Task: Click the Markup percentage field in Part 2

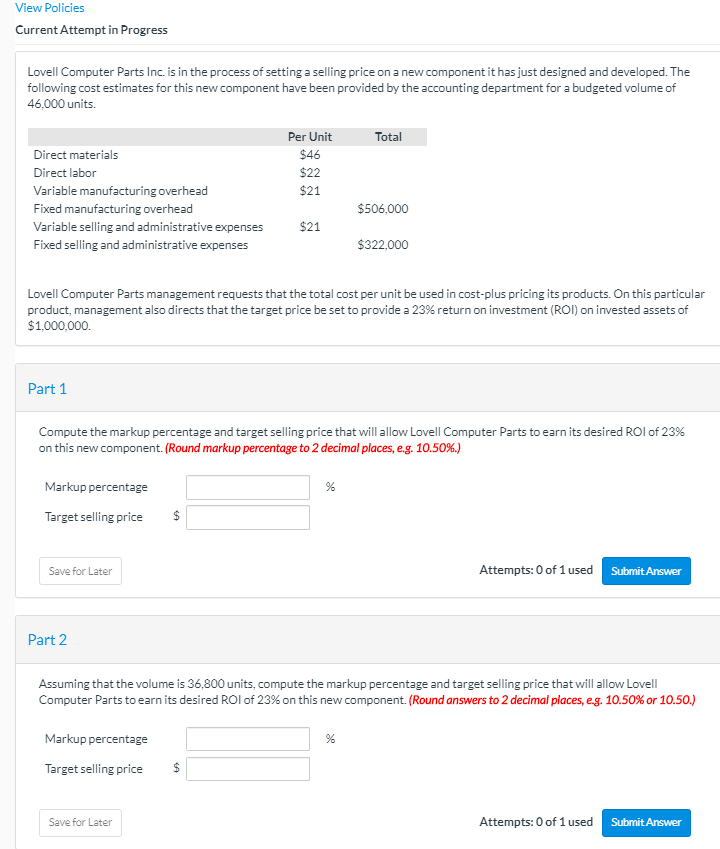Action: [x=247, y=739]
